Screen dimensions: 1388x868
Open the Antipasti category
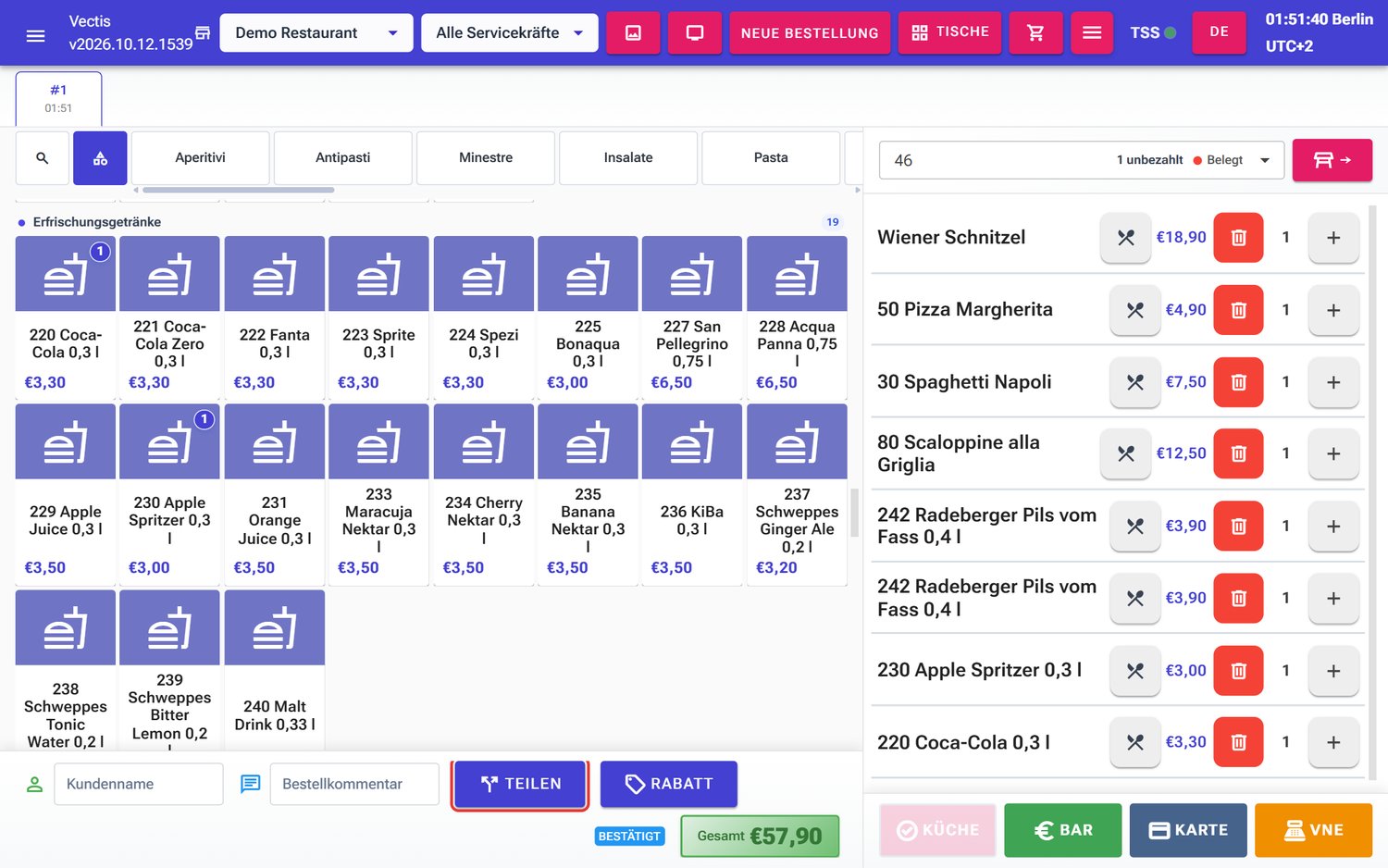tap(343, 158)
